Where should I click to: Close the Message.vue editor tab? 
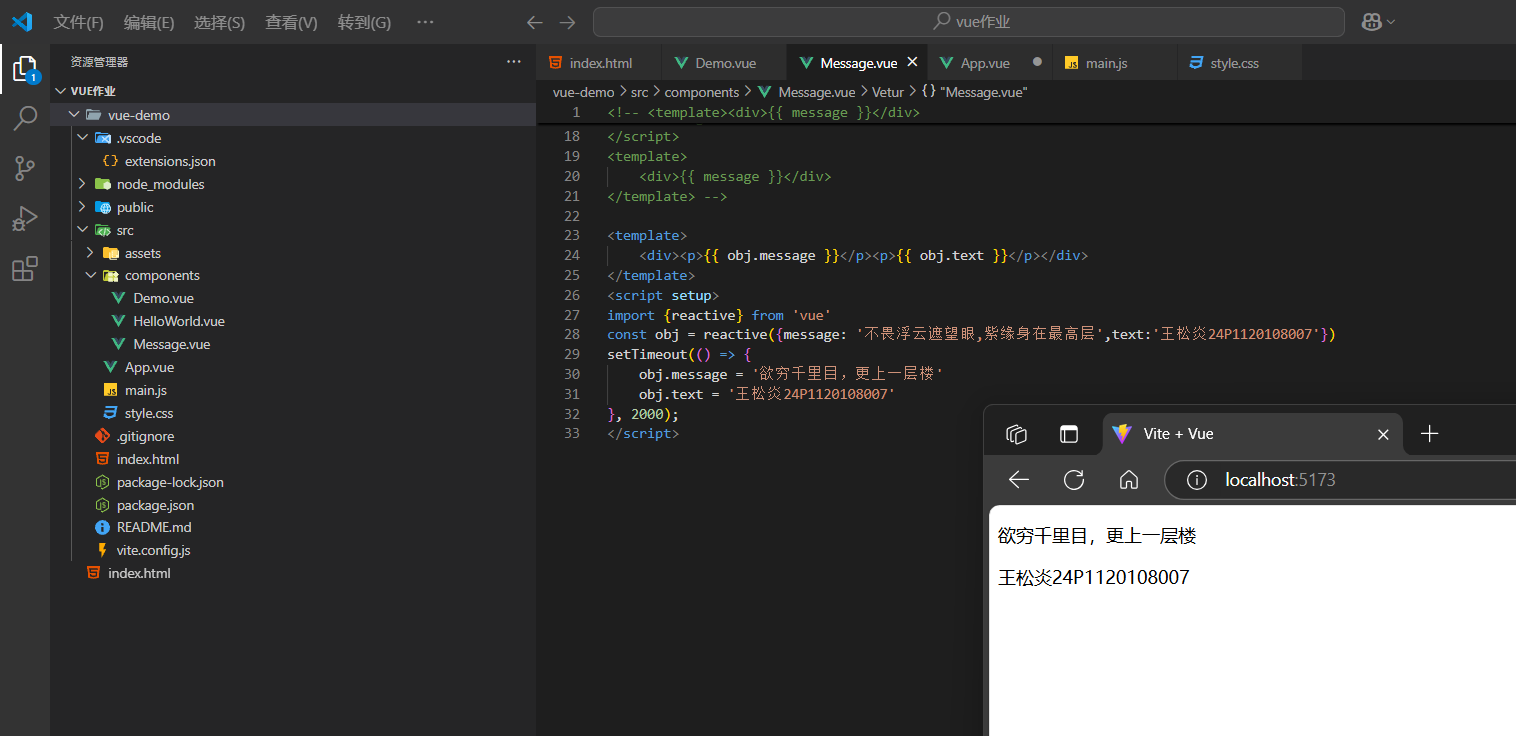912,62
